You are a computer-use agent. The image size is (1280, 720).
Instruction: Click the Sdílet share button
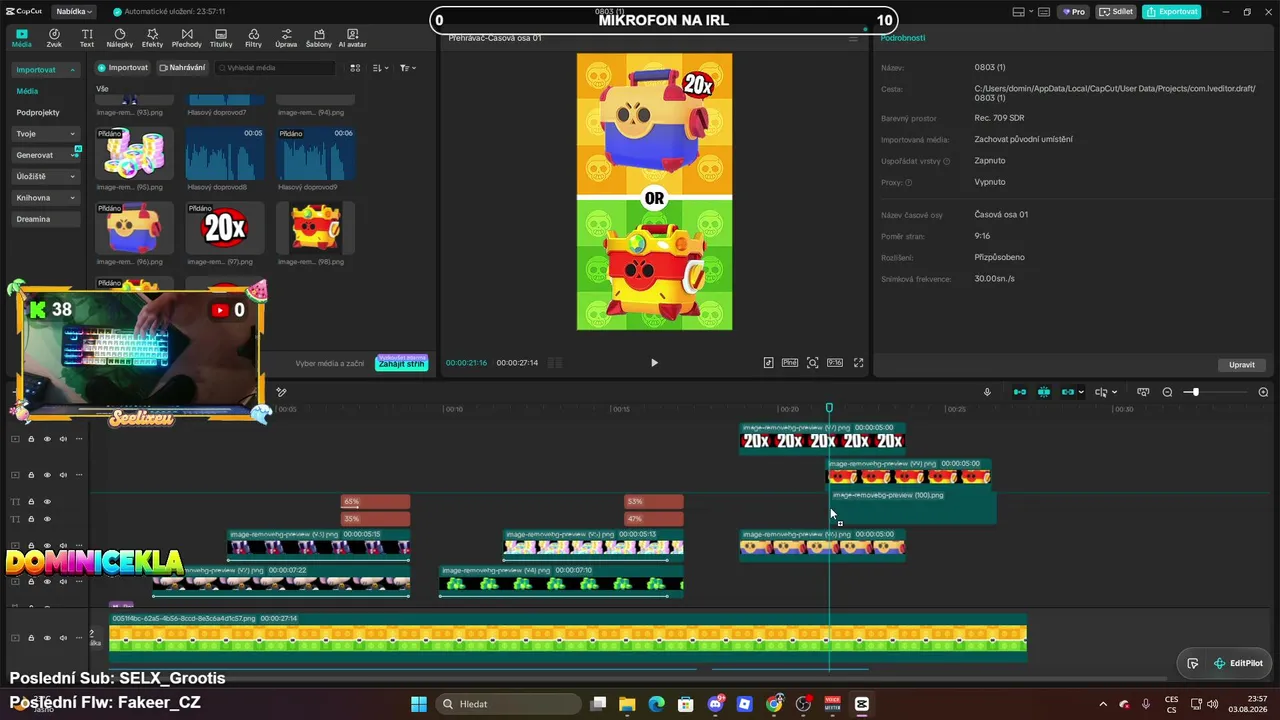coord(1117,12)
